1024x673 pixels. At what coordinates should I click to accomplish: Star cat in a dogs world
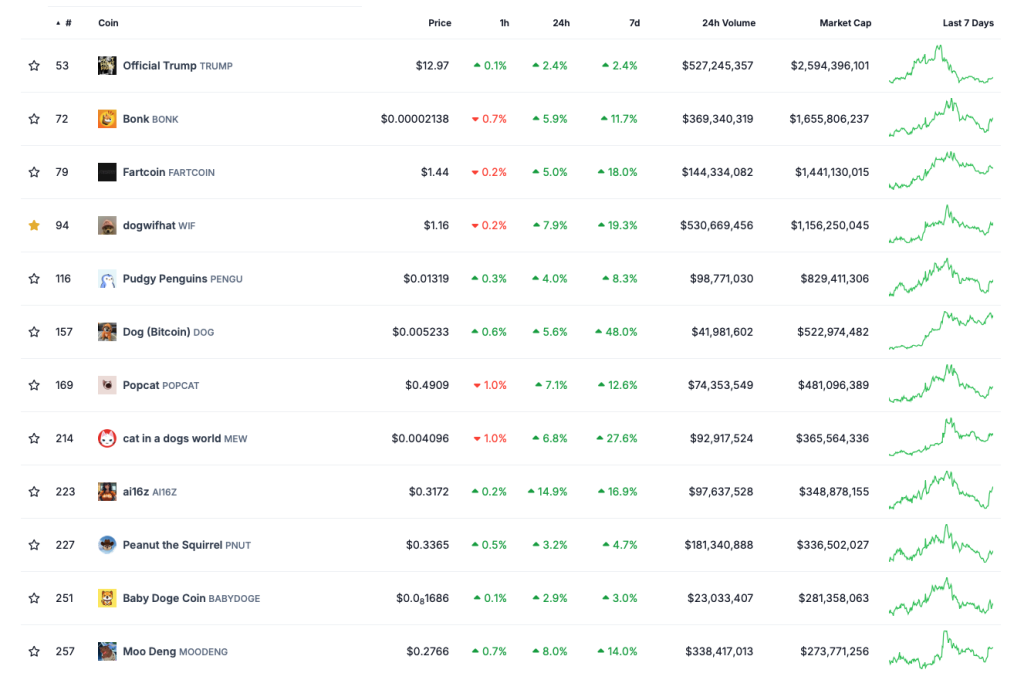pyautogui.click(x=34, y=439)
